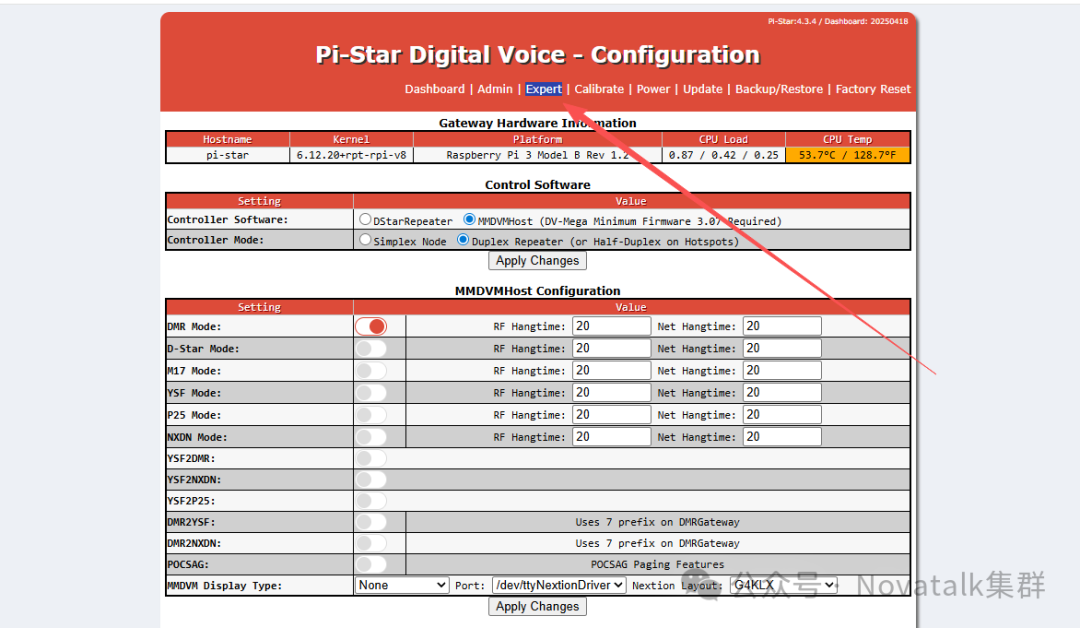Go to the Admin page
The height and width of the screenshot is (628, 1080).
click(495, 89)
